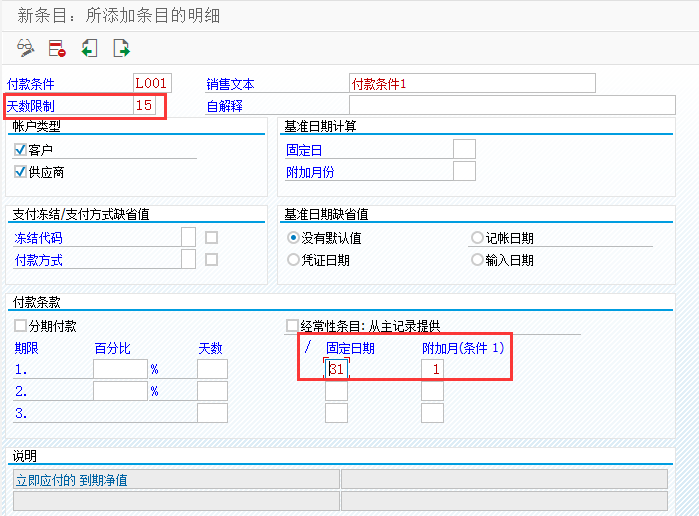699x516 pixels.
Task: Click the 天数限制 field showing 15
Action: pos(144,105)
